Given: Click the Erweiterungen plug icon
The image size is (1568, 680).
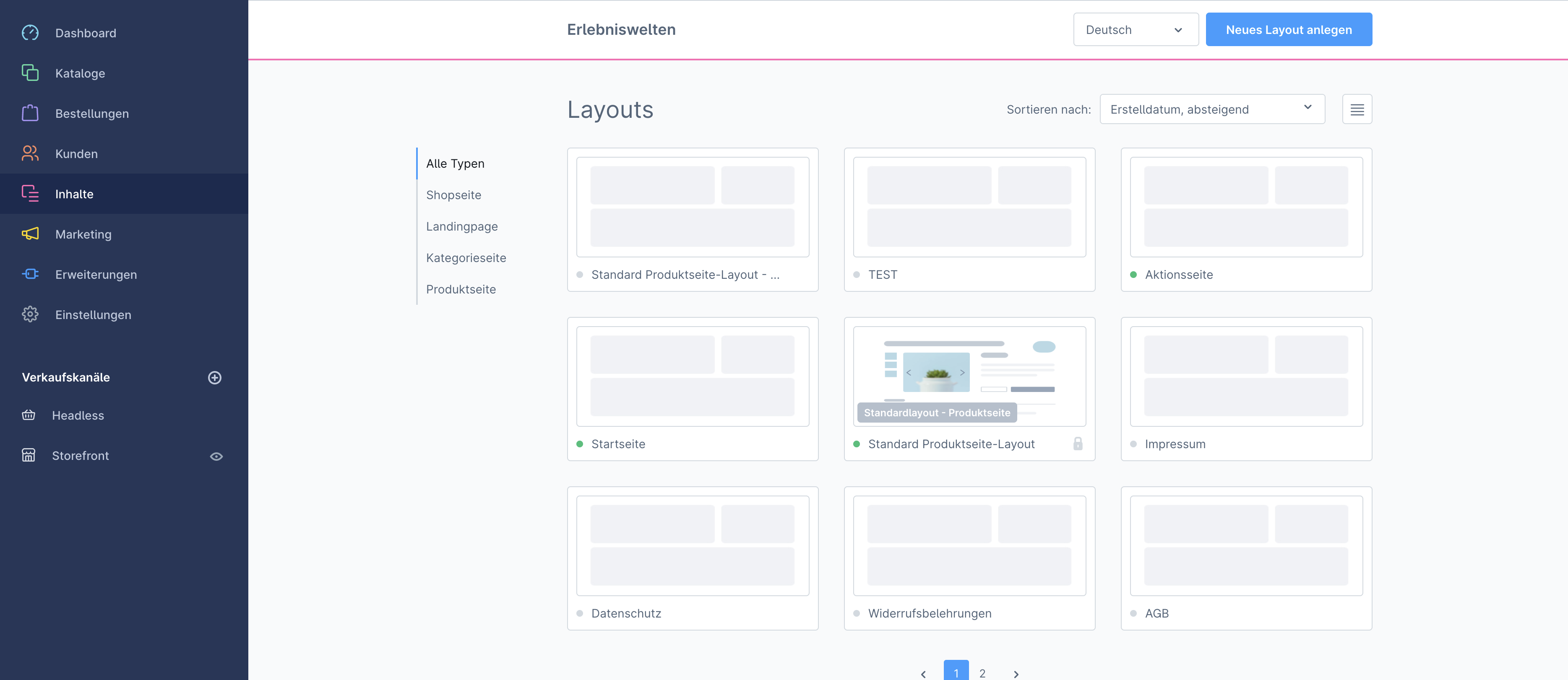Looking at the screenshot, I should coord(30,274).
